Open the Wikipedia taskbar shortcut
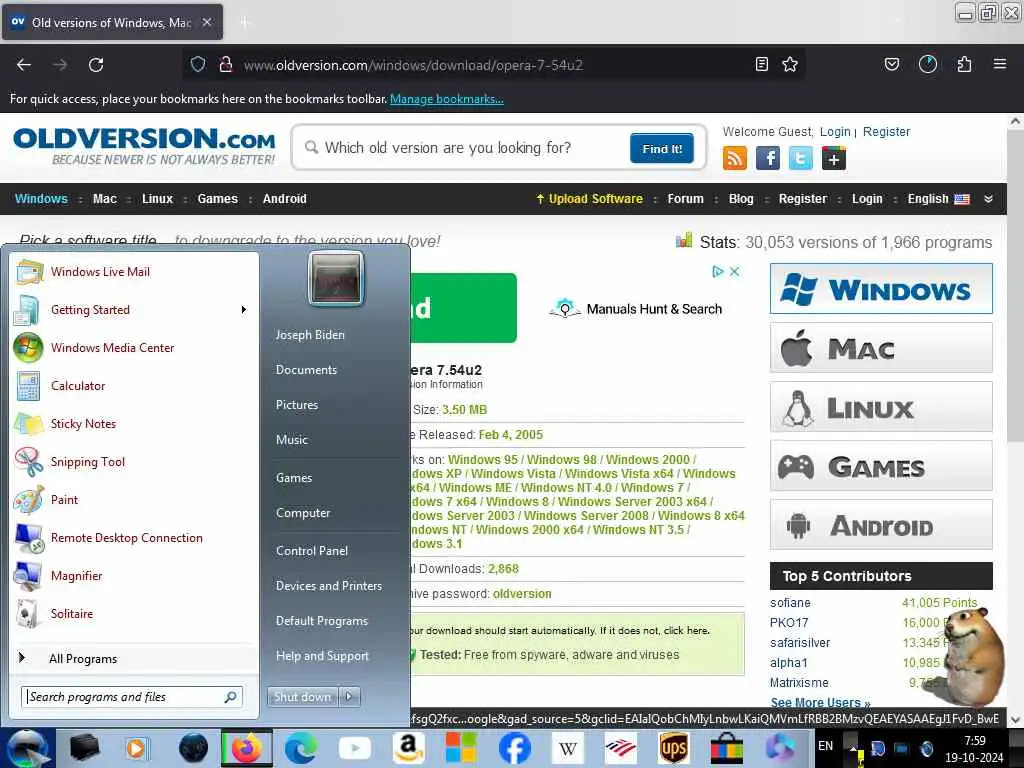1024x768 pixels. point(567,748)
